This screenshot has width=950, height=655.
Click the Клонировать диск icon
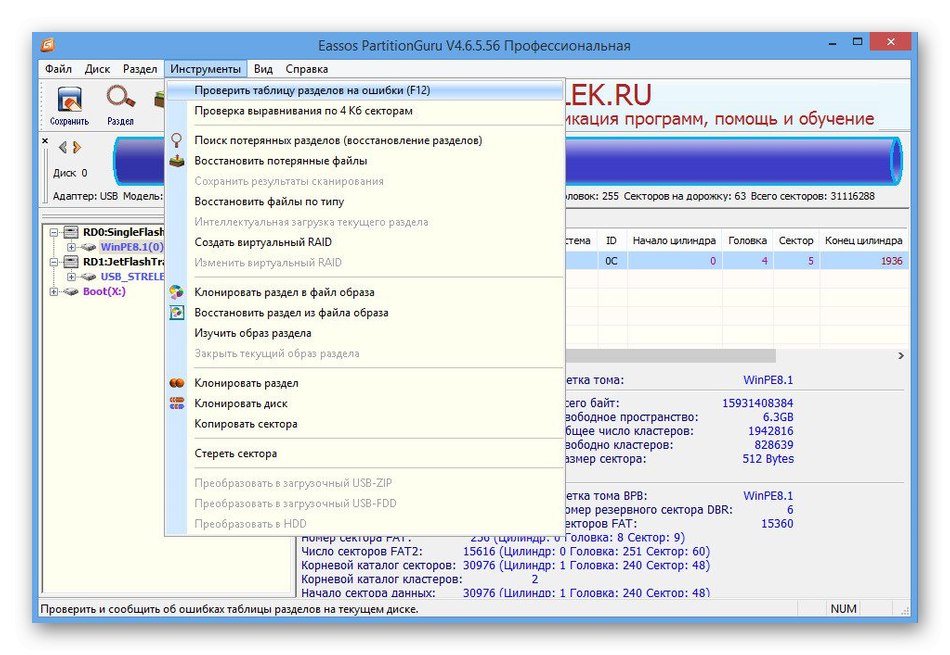pos(176,404)
